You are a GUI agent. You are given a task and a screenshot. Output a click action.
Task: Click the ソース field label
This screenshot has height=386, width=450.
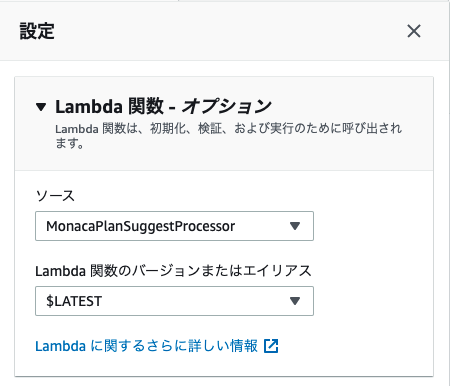tap(55, 196)
